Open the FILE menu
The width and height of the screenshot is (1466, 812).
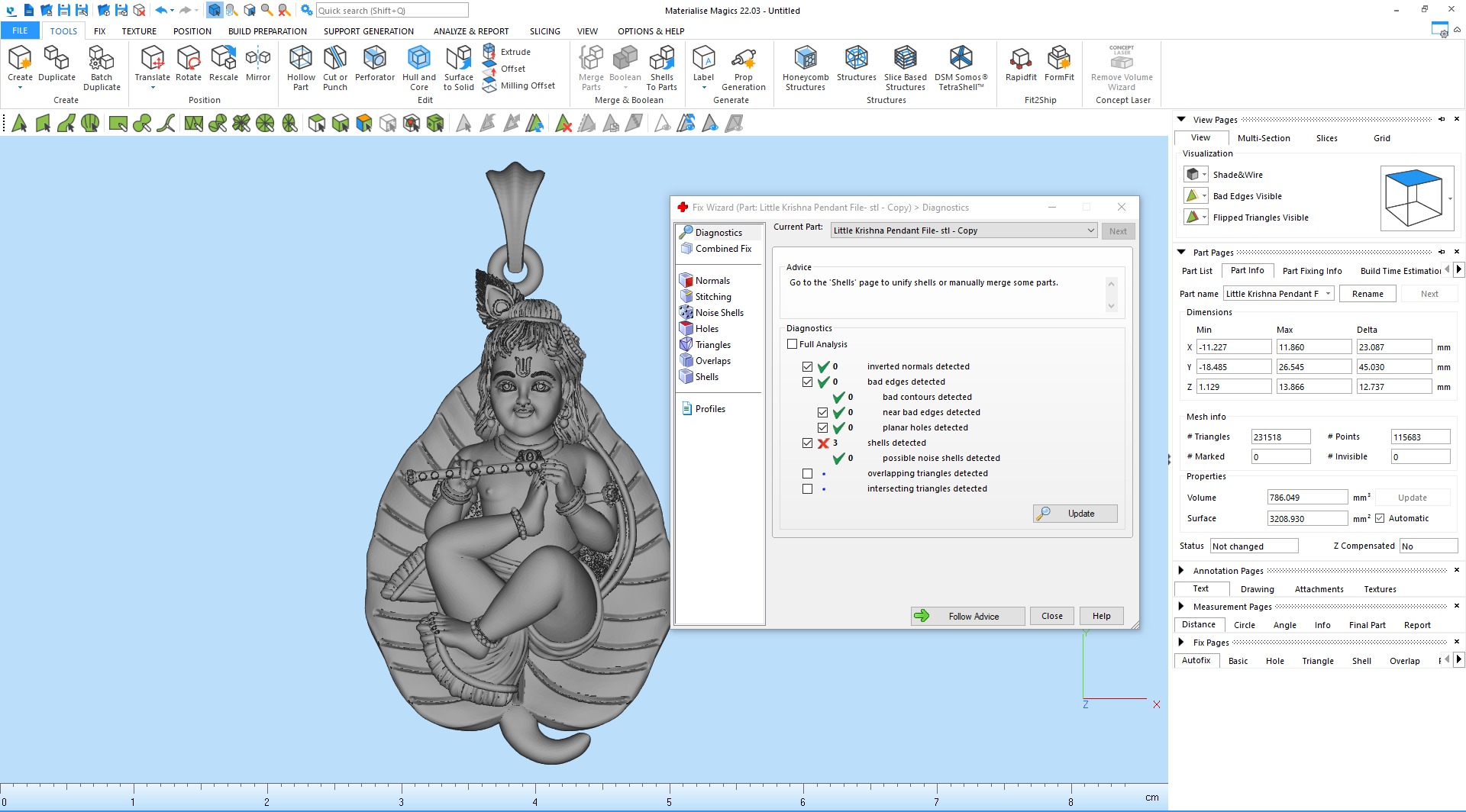20,31
